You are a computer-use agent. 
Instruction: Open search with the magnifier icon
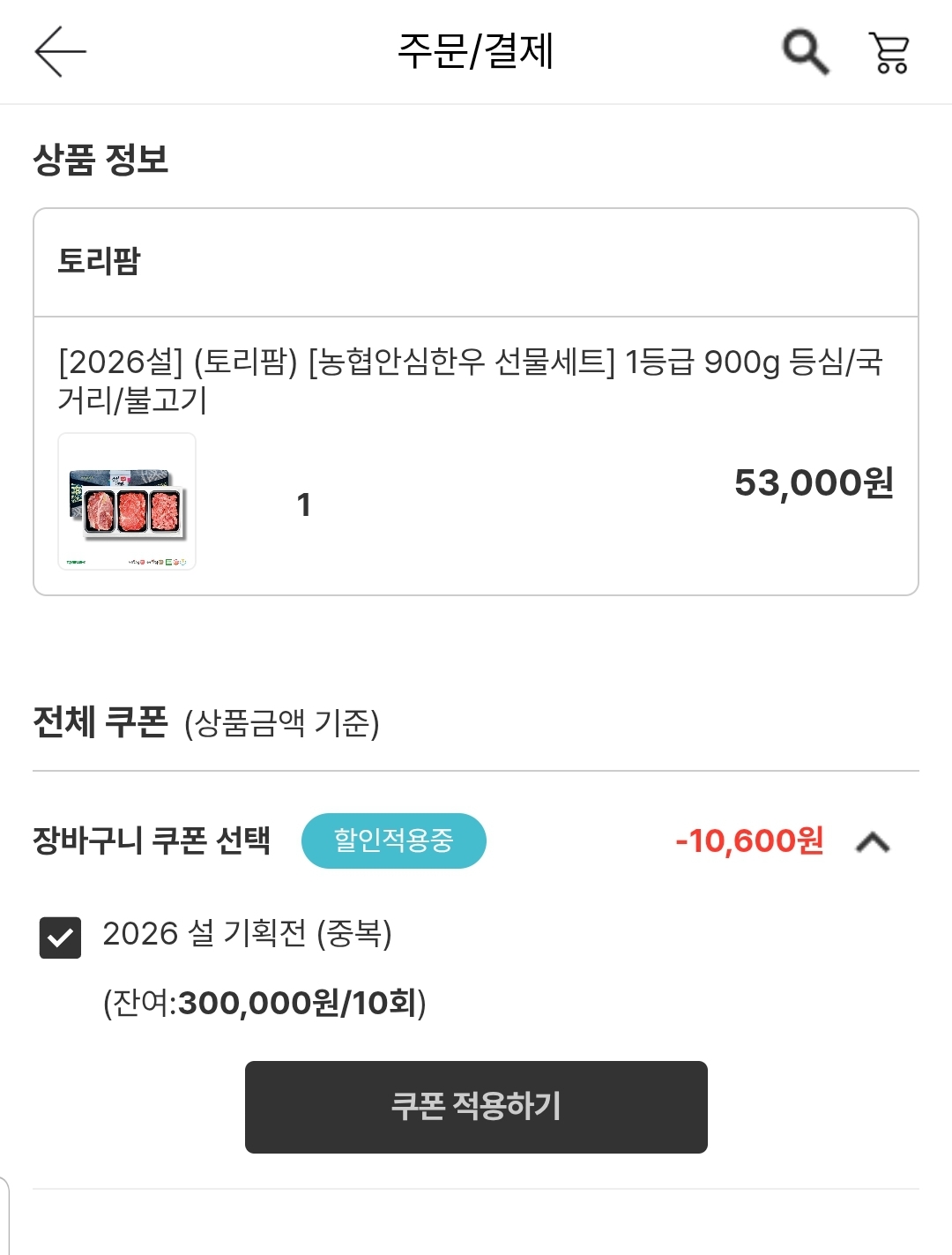click(x=805, y=52)
